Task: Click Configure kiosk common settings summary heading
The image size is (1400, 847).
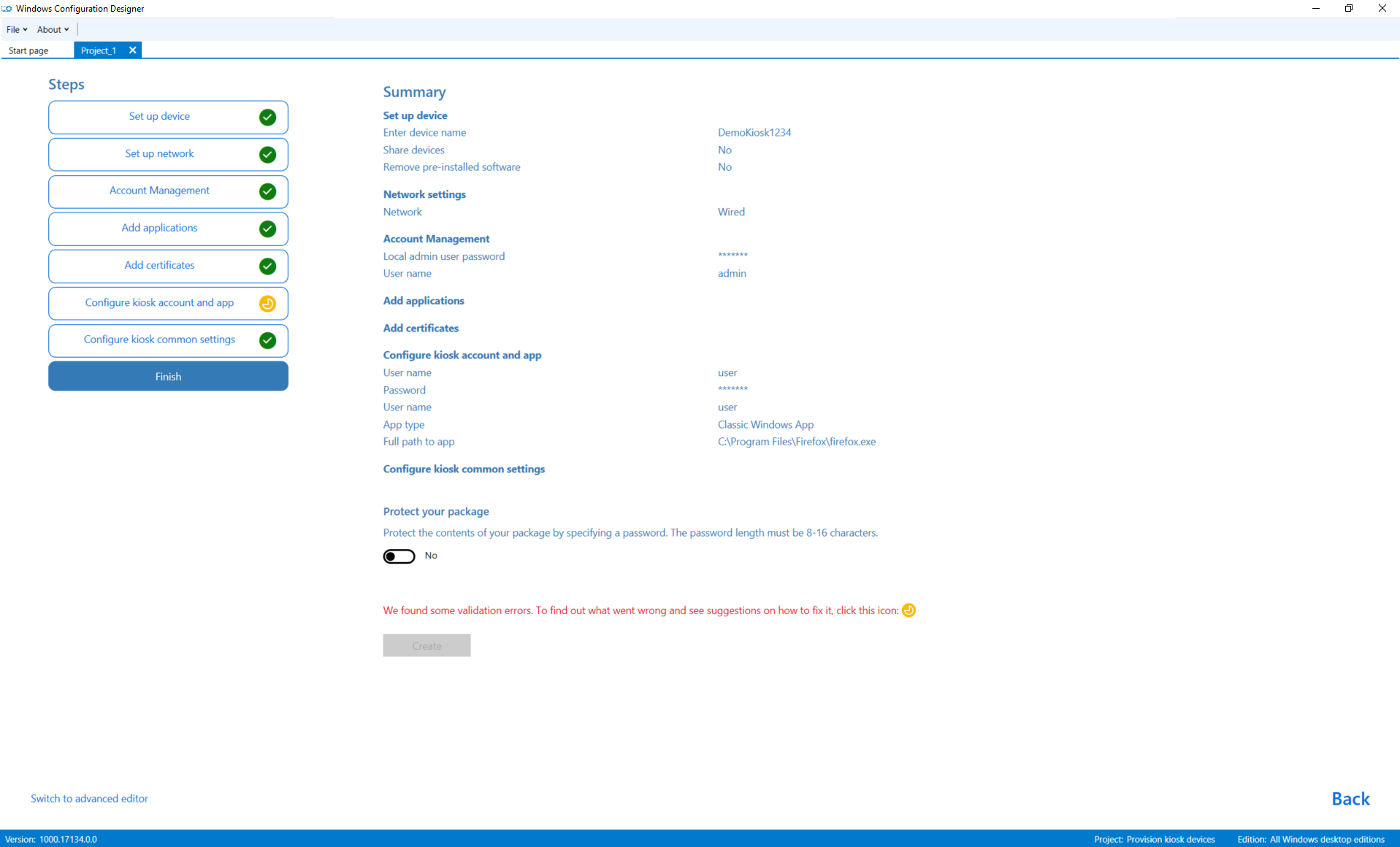Action: click(x=464, y=469)
